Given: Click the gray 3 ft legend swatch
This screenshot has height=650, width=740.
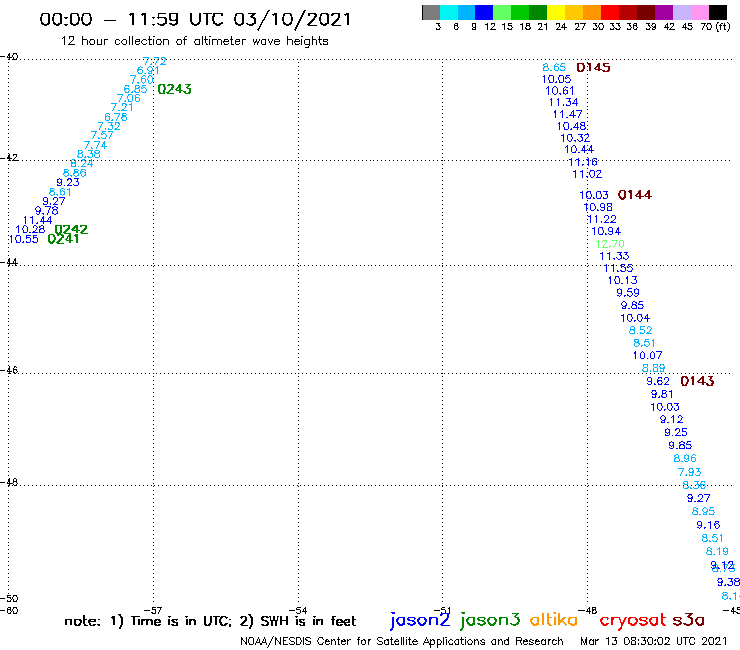Looking at the screenshot, I should click(431, 13).
